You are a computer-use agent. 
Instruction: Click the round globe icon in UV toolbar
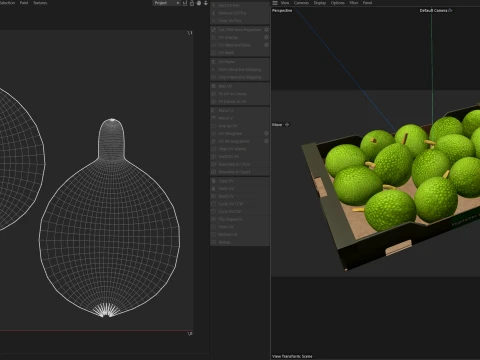click(x=199, y=3)
